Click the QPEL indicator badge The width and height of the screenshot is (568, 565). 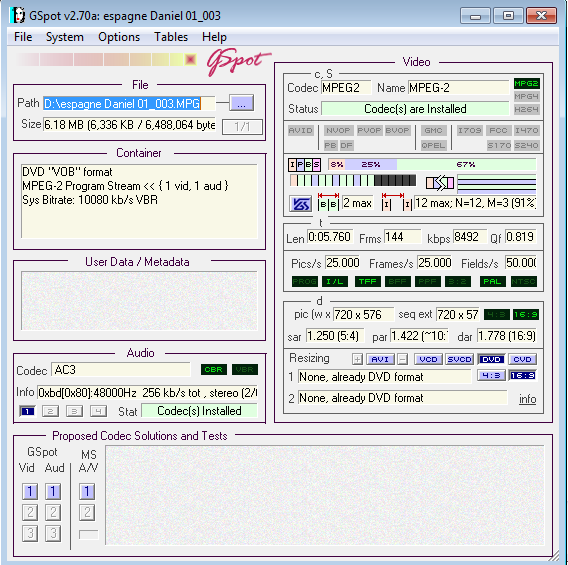click(433, 145)
